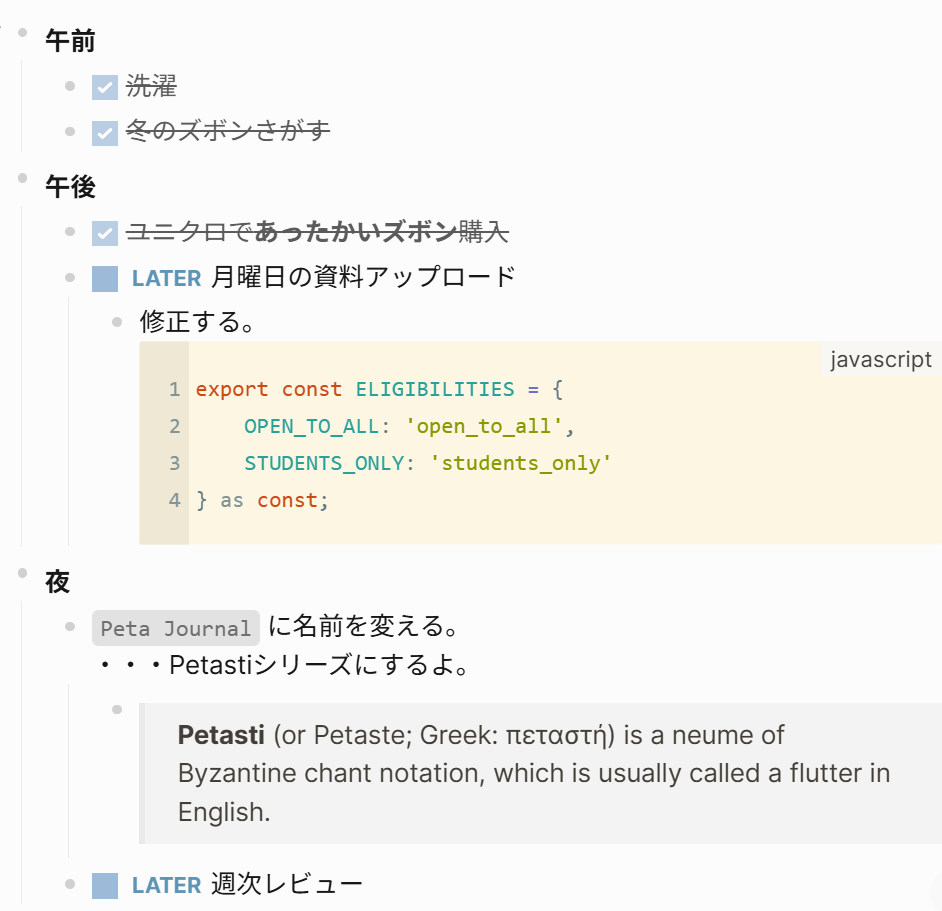Viewport: 942px width, 911px height.
Task: Click the bullet of 月曜日の資料アップロード block
Action: coord(70,277)
